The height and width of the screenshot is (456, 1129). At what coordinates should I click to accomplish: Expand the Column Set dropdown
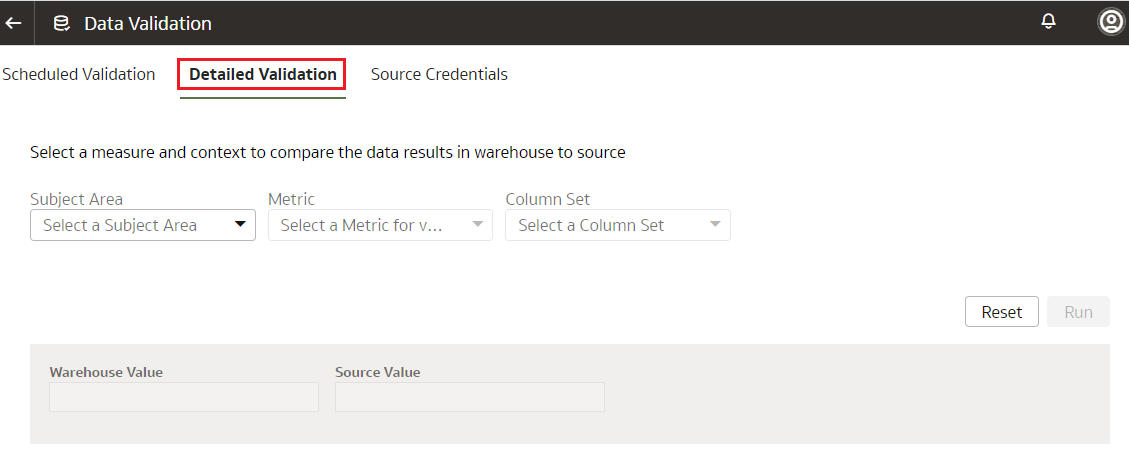pyautogui.click(x=618, y=225)
